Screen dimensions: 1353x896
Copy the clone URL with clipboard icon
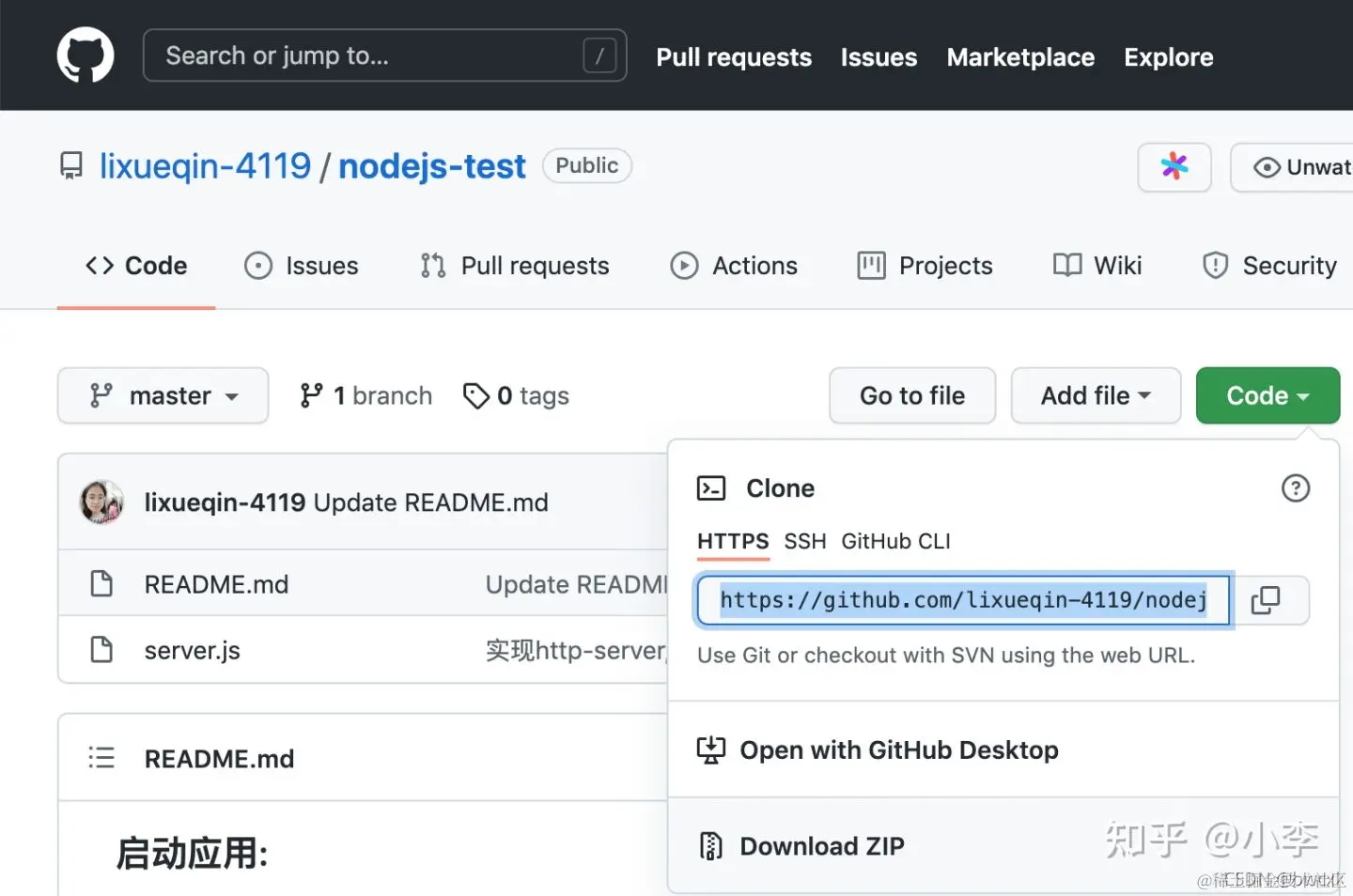tap(1266, 600)
